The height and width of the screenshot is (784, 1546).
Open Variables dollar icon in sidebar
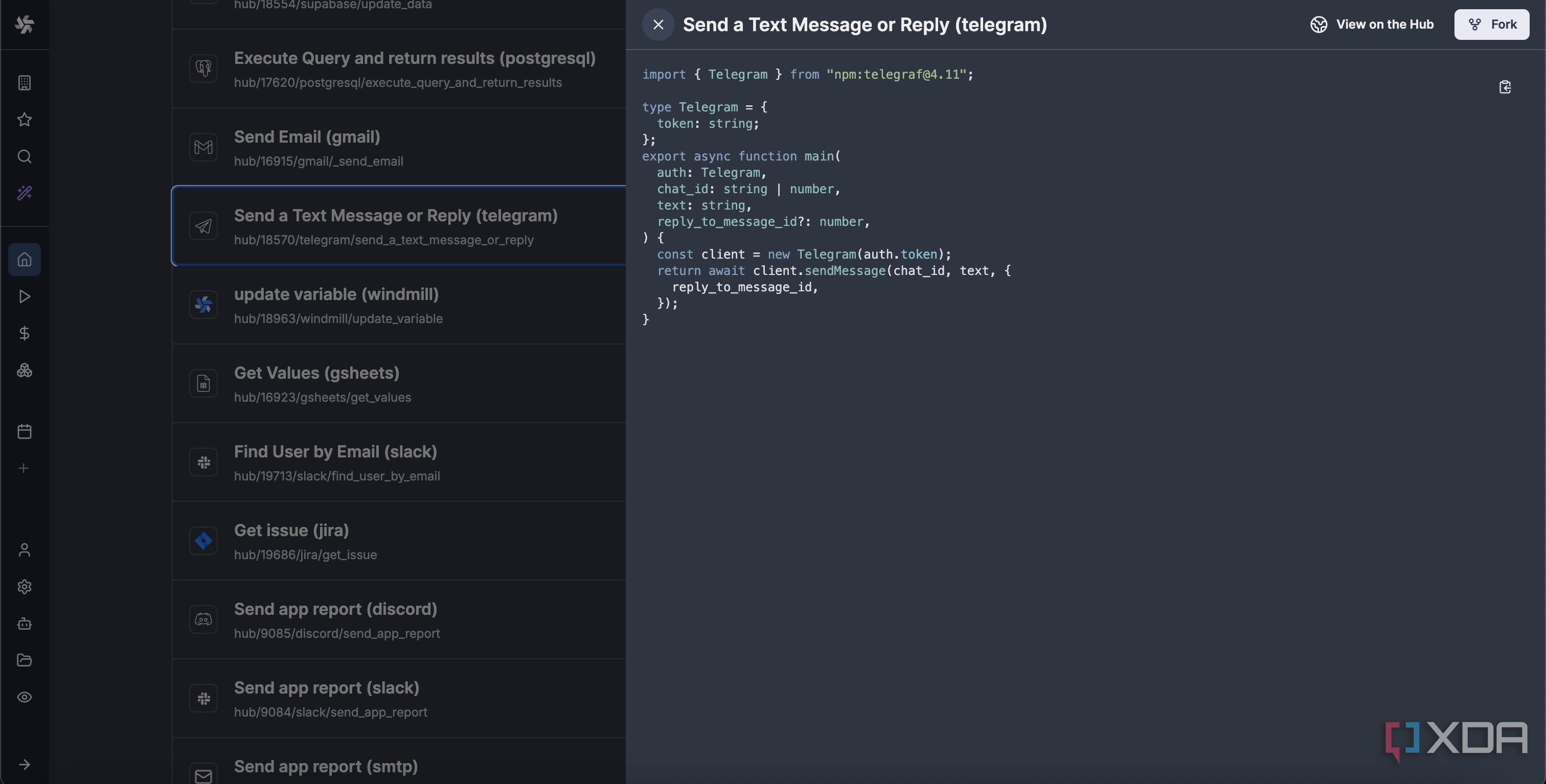click(25, 334)
